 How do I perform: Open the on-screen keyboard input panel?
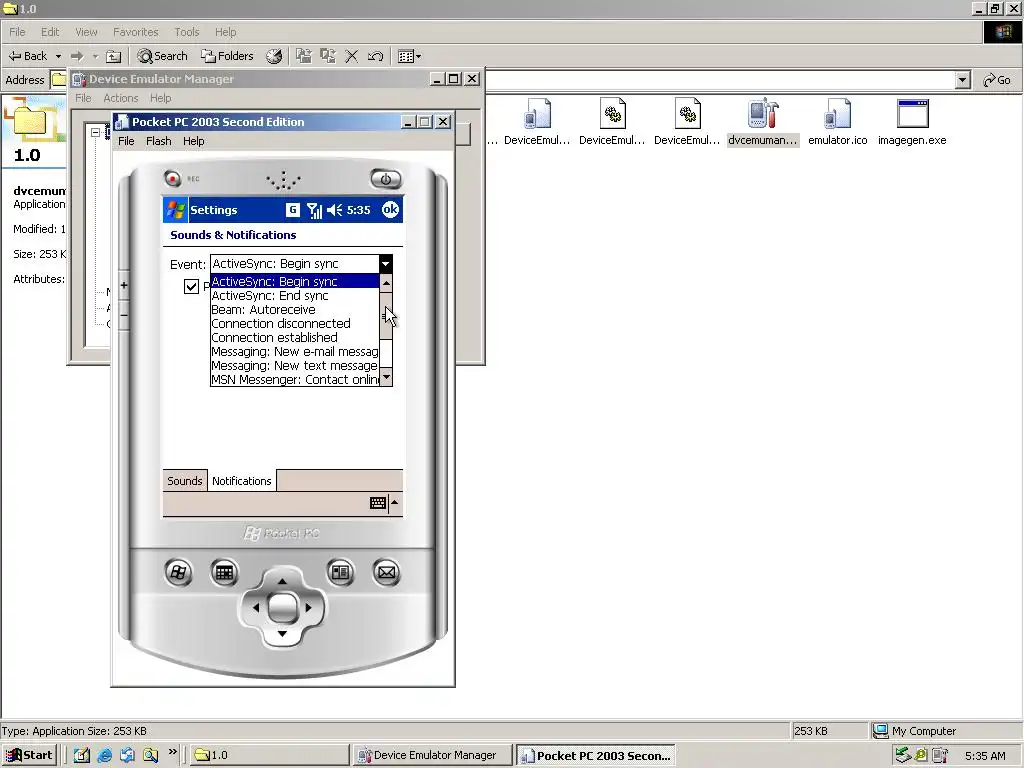[x=377, y=502]
